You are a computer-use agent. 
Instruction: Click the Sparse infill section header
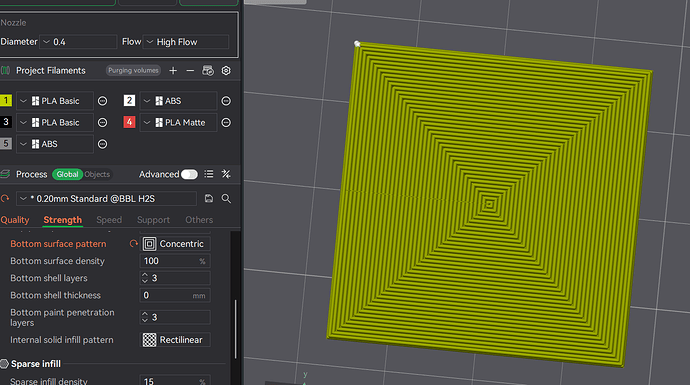(36, 364)
